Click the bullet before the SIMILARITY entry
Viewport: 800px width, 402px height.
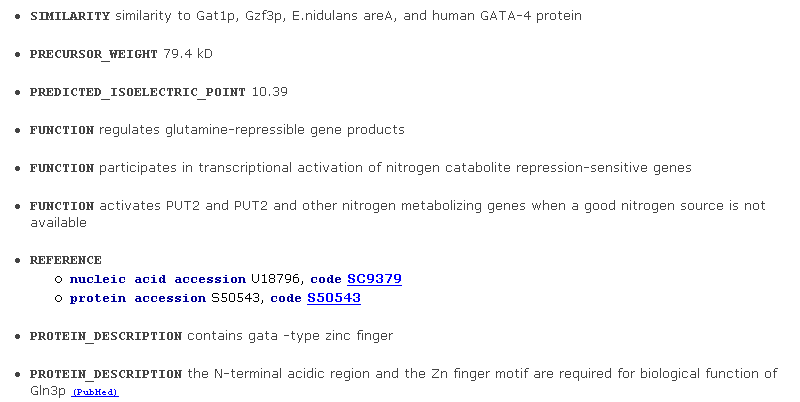[x=18, y=16]
